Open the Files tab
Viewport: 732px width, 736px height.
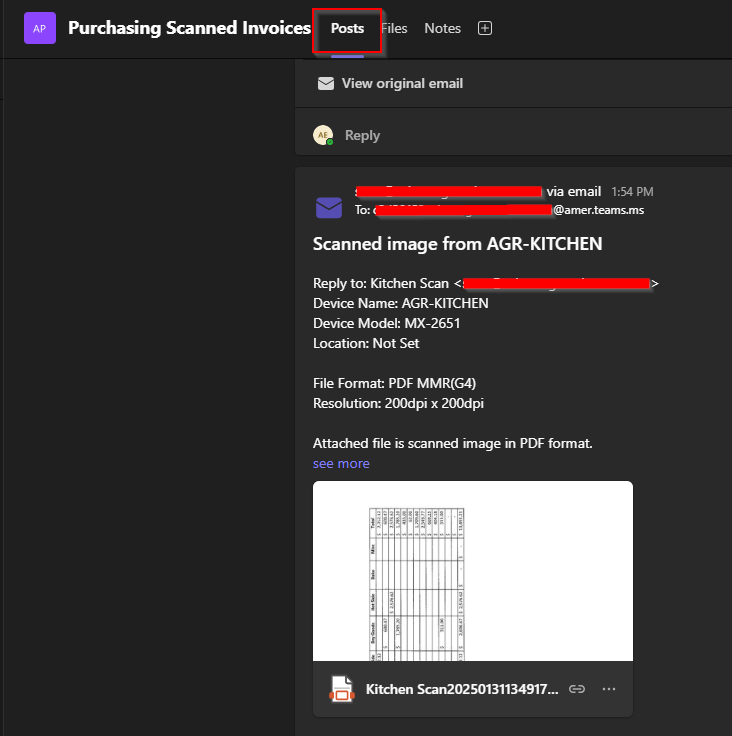(x=394, y=29)
